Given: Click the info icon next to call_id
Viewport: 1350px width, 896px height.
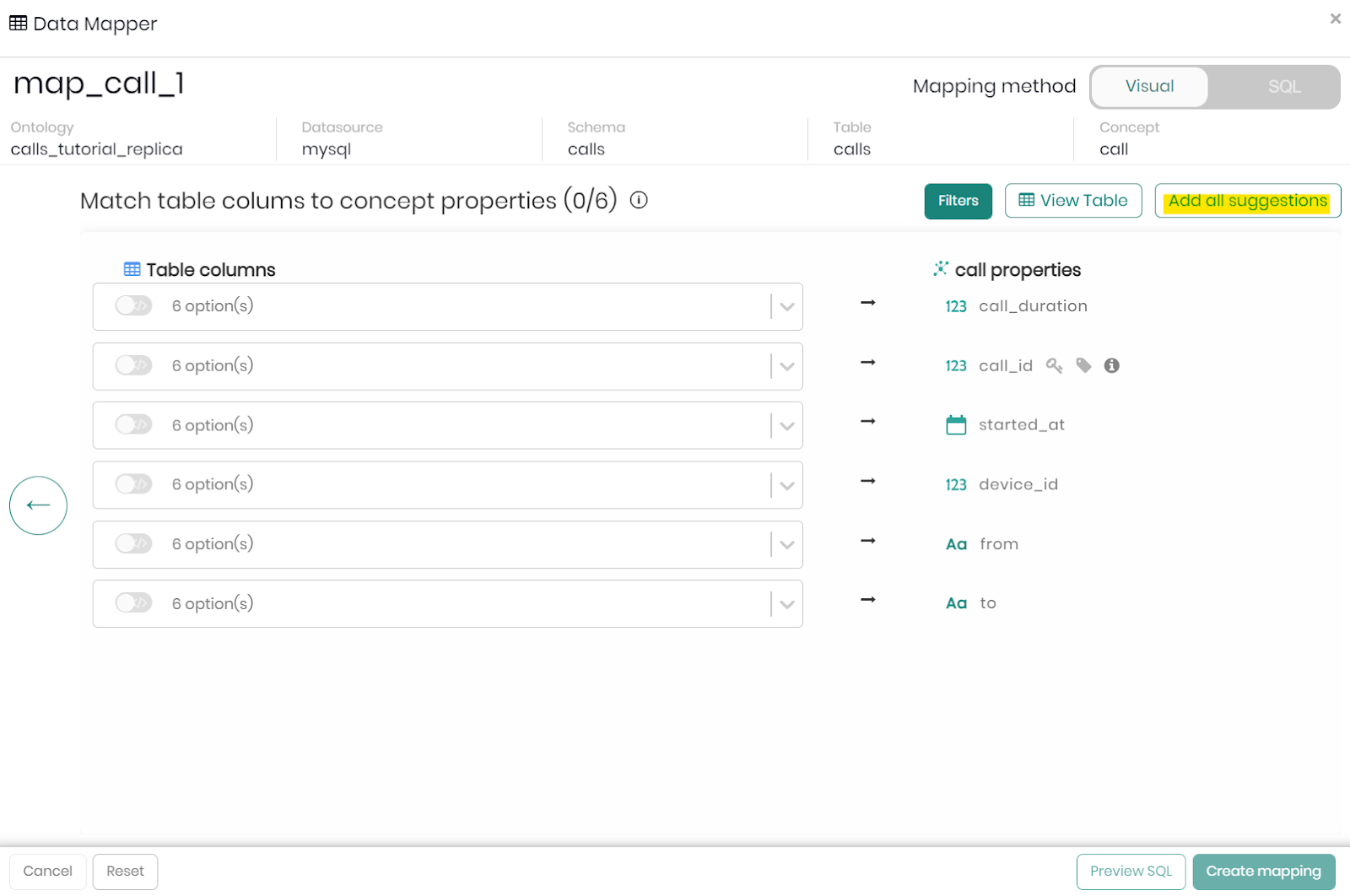Looking at the screenshot, I should [x=1112, y=365].
